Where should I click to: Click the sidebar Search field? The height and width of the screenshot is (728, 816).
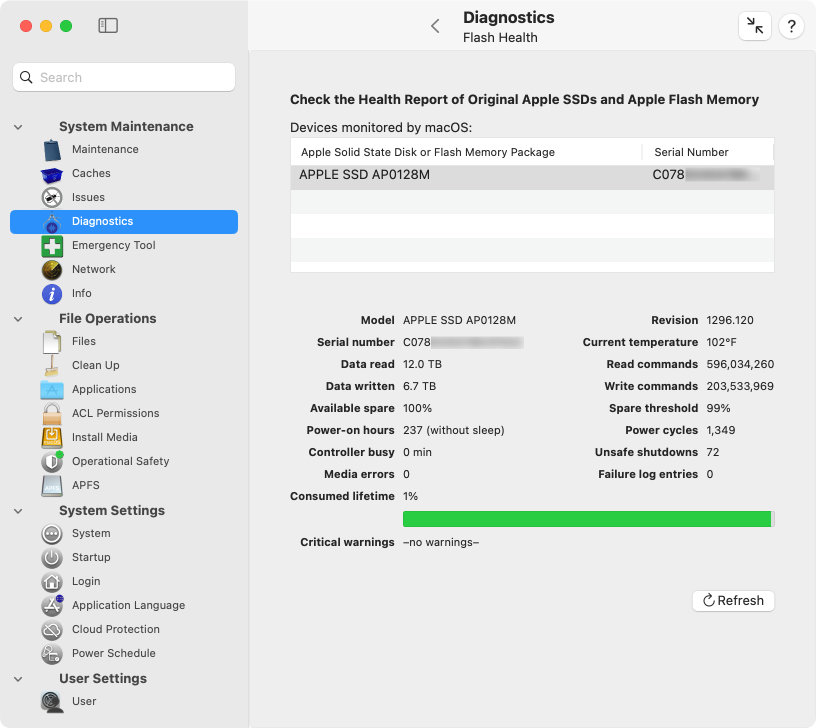pyautogui.click(x=124, y=78)
